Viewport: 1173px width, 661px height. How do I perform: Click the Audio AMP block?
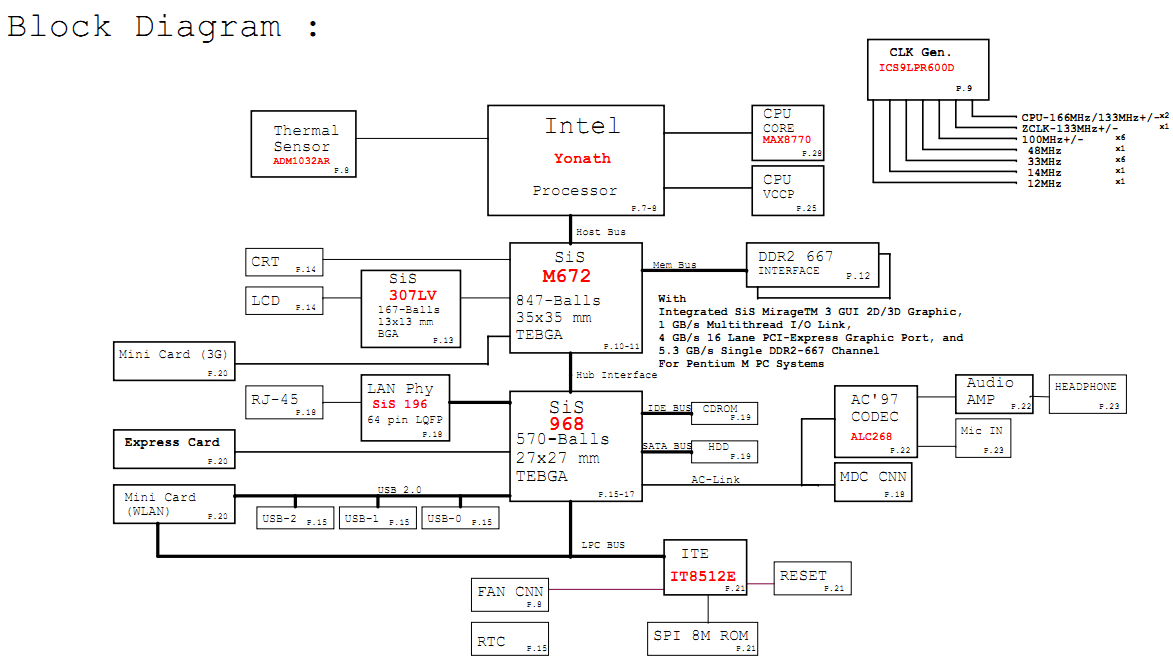pyautogui.click(x=994, y=394)
